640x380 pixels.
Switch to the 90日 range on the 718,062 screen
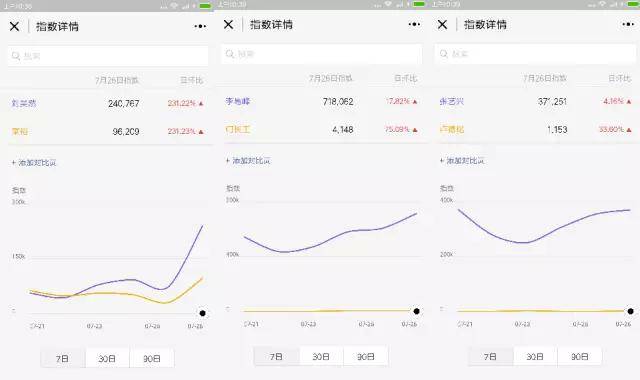(366, 356)
